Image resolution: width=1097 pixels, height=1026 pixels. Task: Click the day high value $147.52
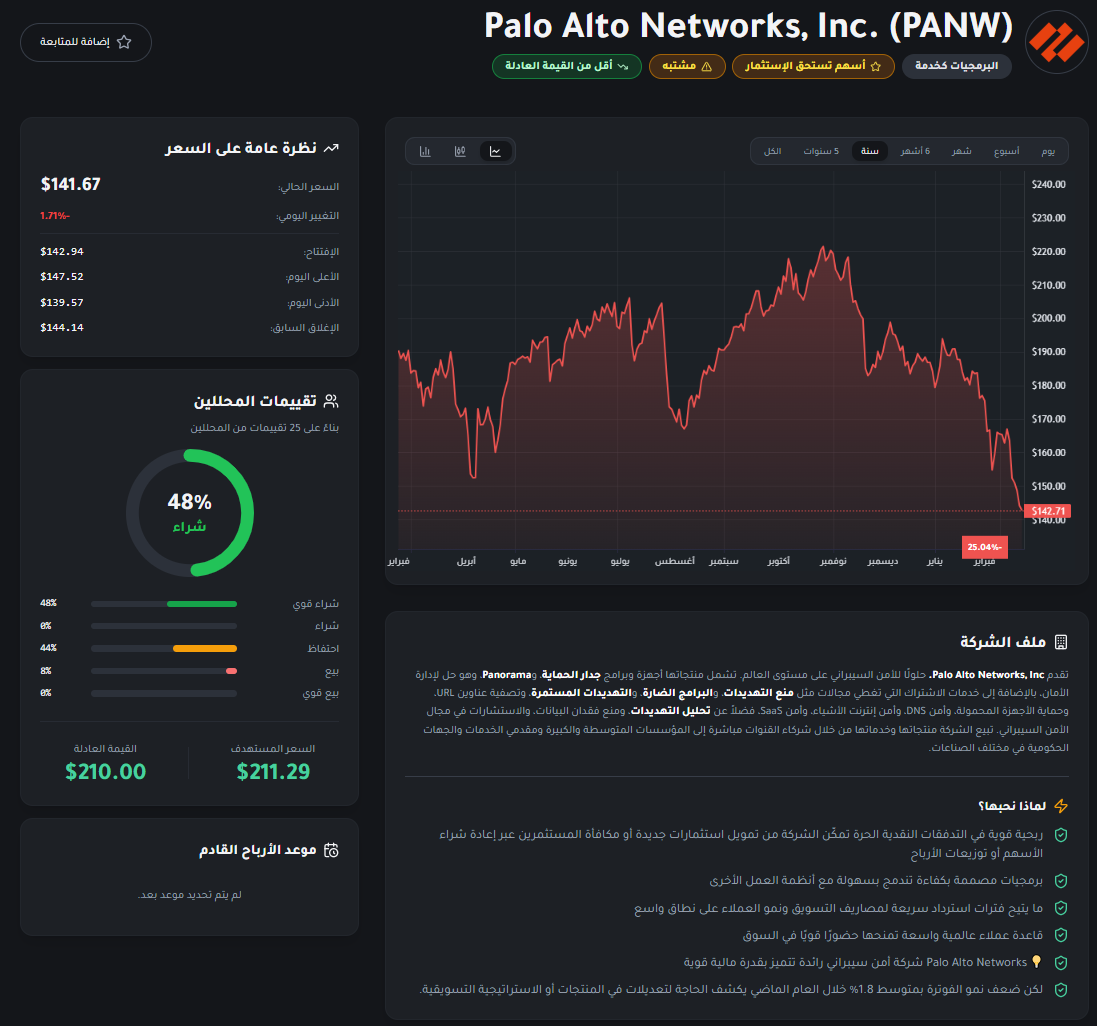[62, 277]
